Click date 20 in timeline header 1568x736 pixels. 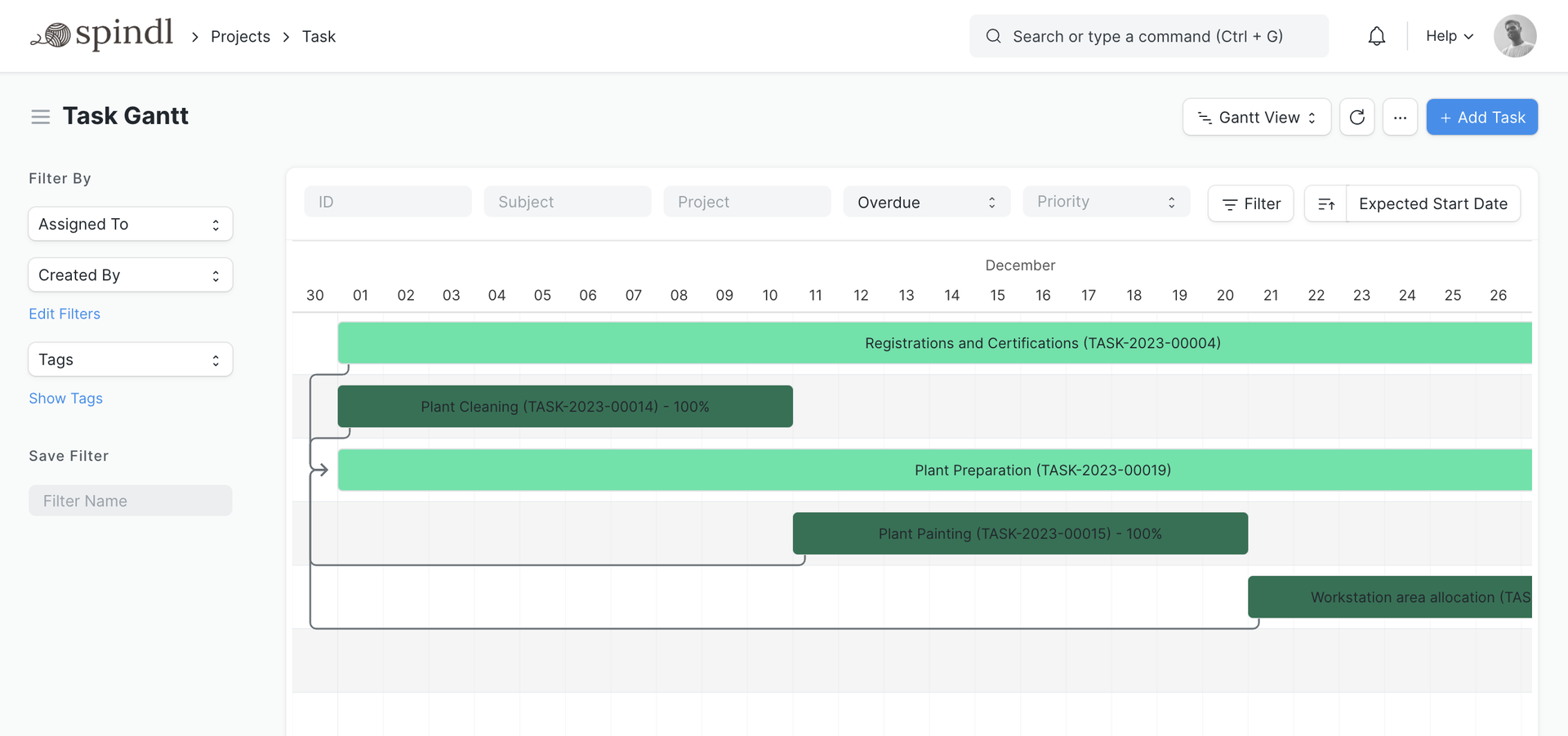pos(1225,295)
